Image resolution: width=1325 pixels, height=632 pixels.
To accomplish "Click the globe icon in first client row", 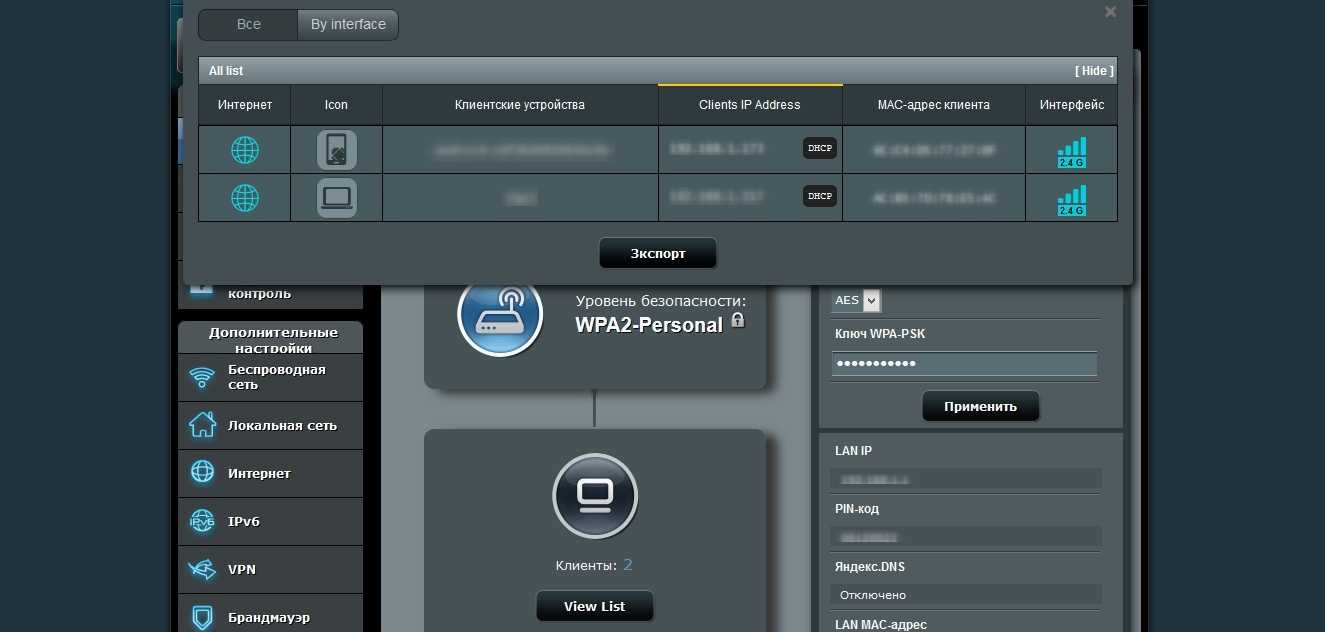I will 245,150.
